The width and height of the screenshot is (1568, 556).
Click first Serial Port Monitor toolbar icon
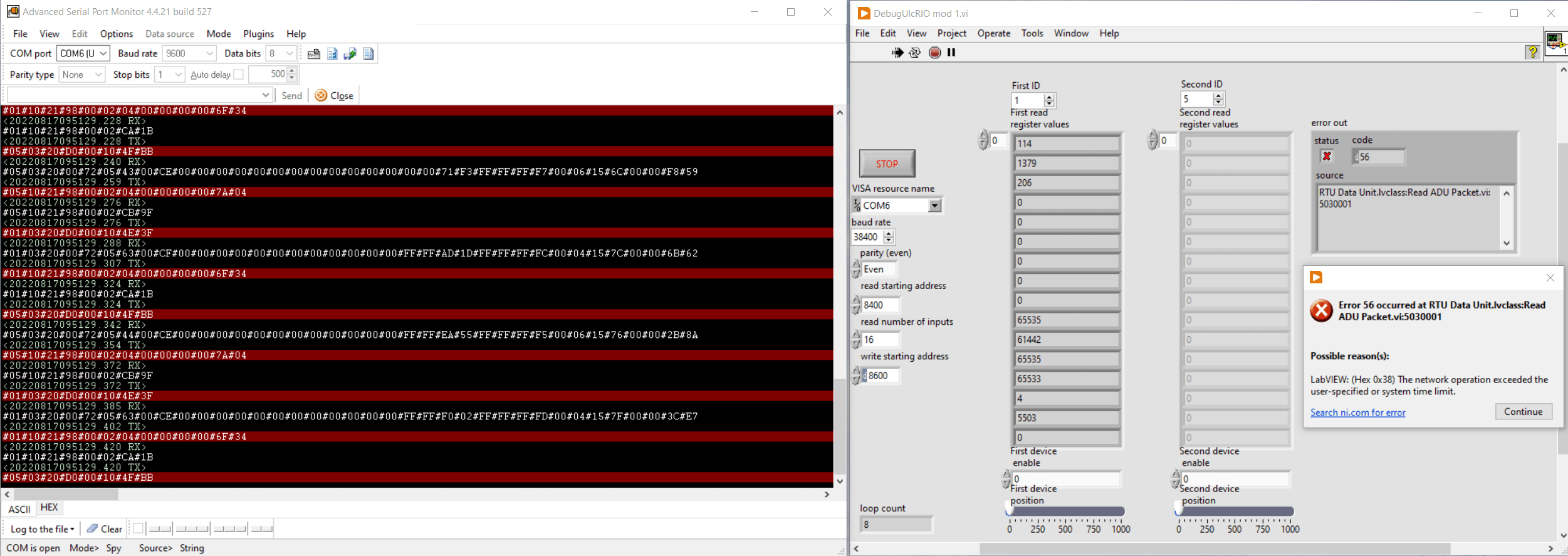pos(314,54)
